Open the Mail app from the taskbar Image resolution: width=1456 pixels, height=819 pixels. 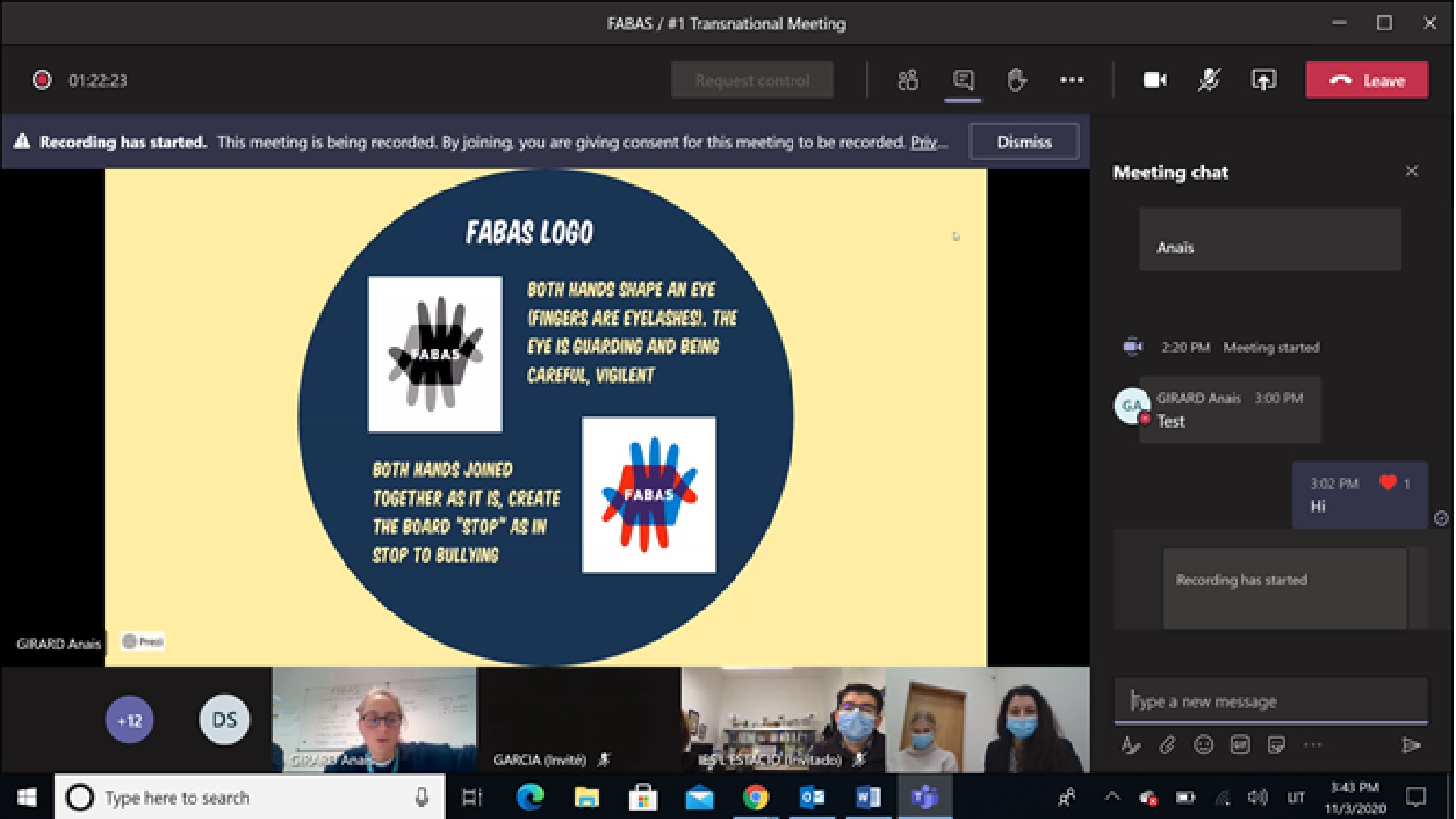coord(699,797)
